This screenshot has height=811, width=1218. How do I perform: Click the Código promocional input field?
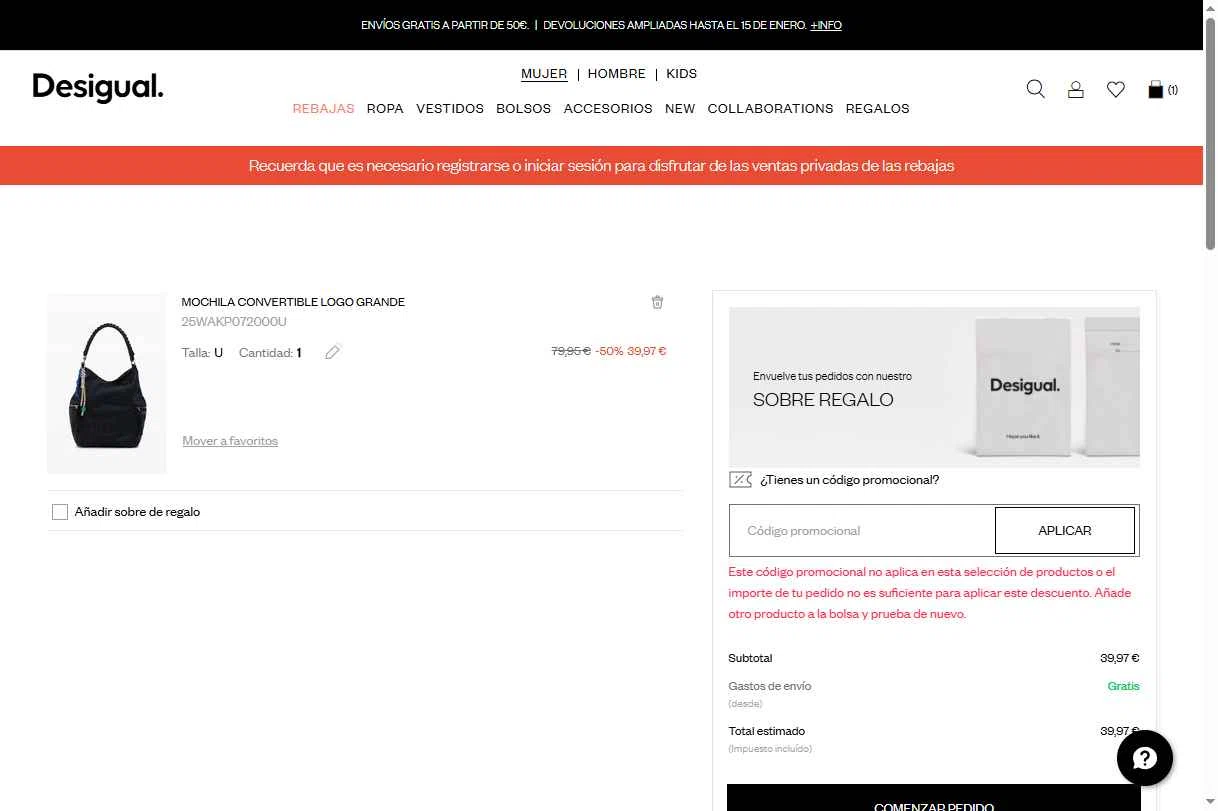click(x=862, y=531)
